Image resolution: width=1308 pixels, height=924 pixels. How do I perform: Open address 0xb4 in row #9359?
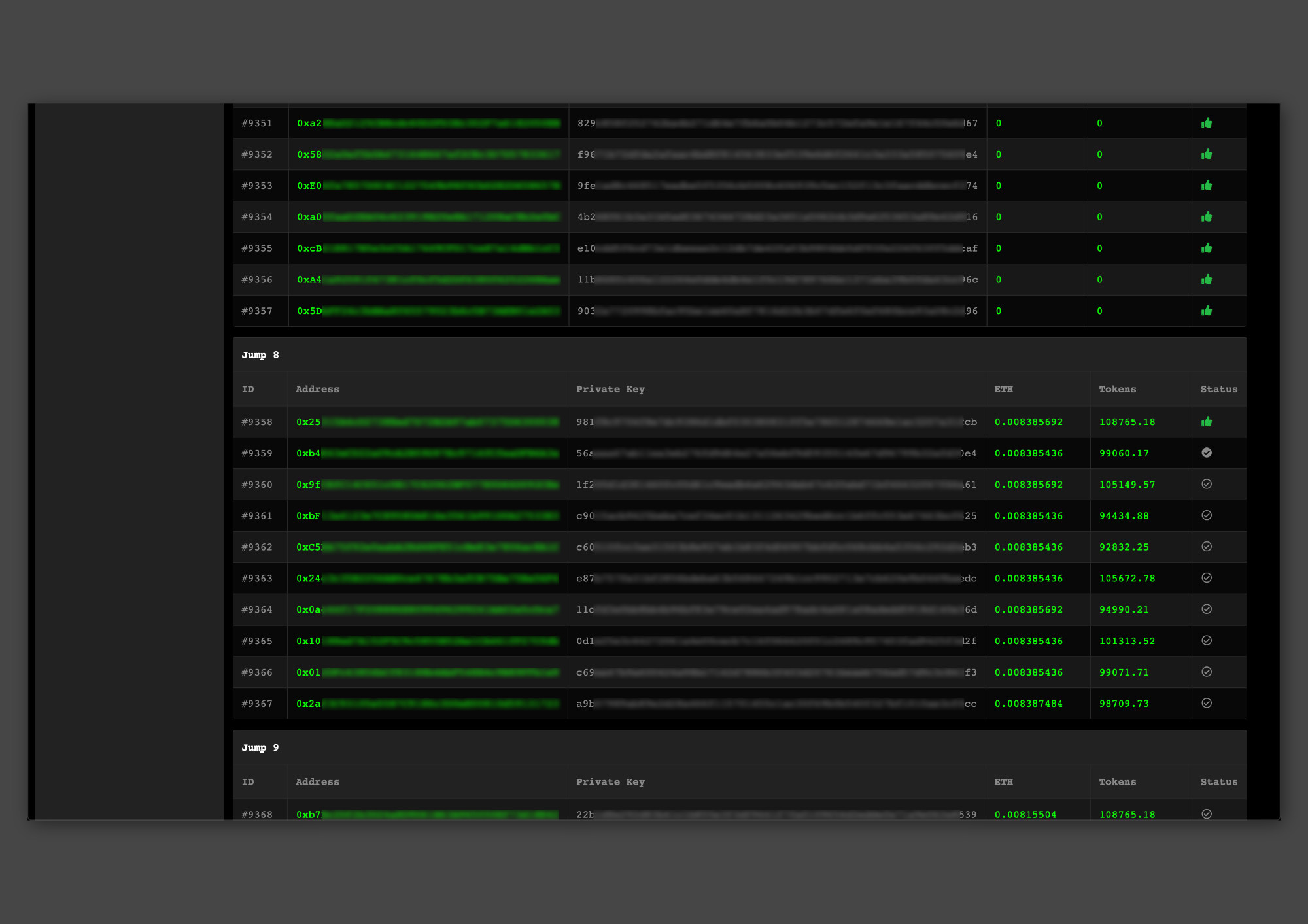(428, 453)
